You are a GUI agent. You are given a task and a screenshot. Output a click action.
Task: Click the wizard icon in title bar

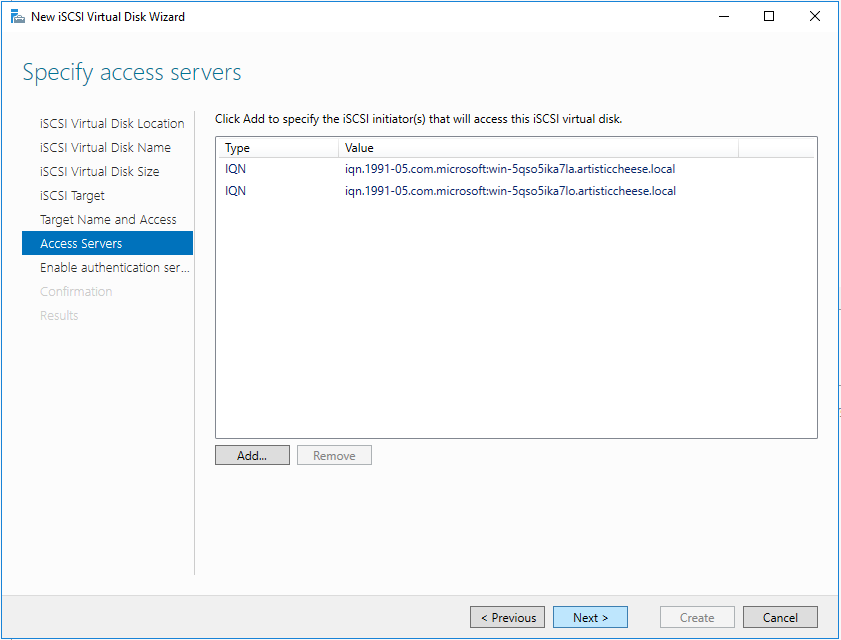[x=17, y=16]
